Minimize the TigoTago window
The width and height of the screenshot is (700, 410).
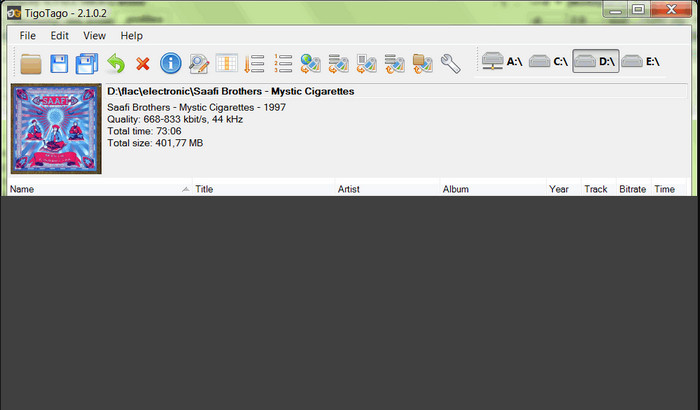[x=615, y=10]
